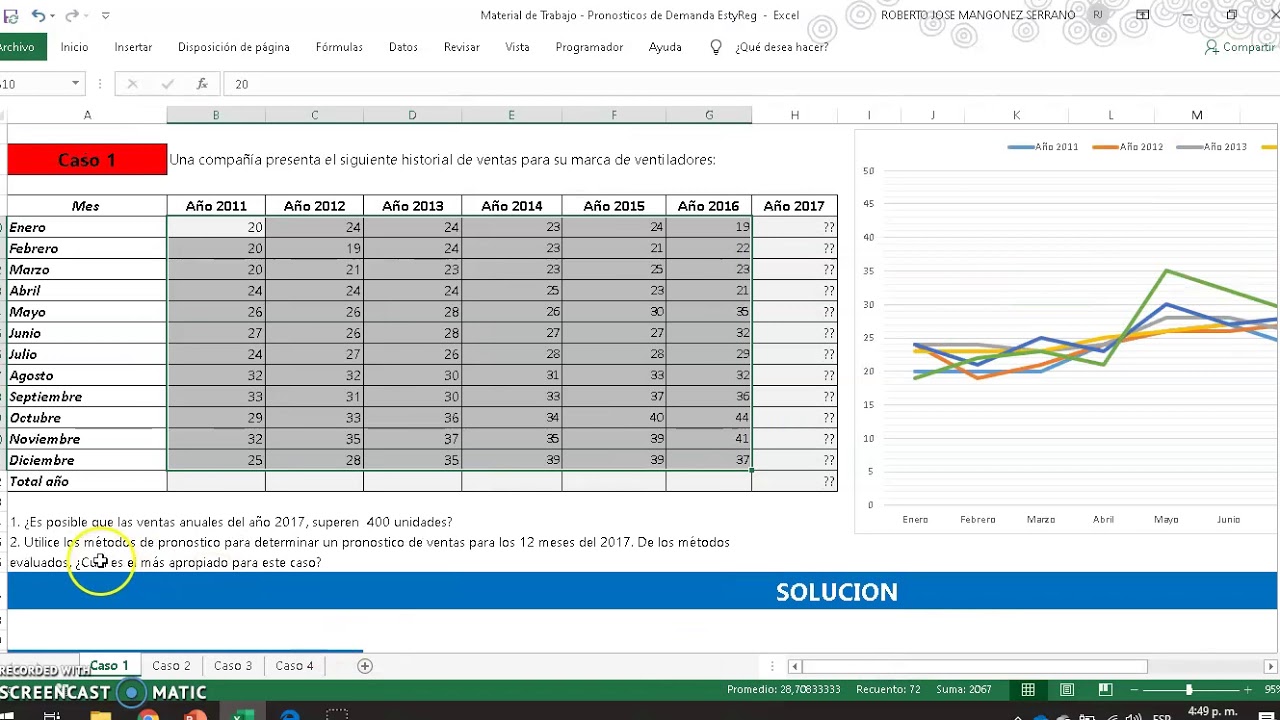Switch to Normal view icon
The width and height of the screenshot is (1280, 720).
pyautogui.click(x=1028, y=690)
